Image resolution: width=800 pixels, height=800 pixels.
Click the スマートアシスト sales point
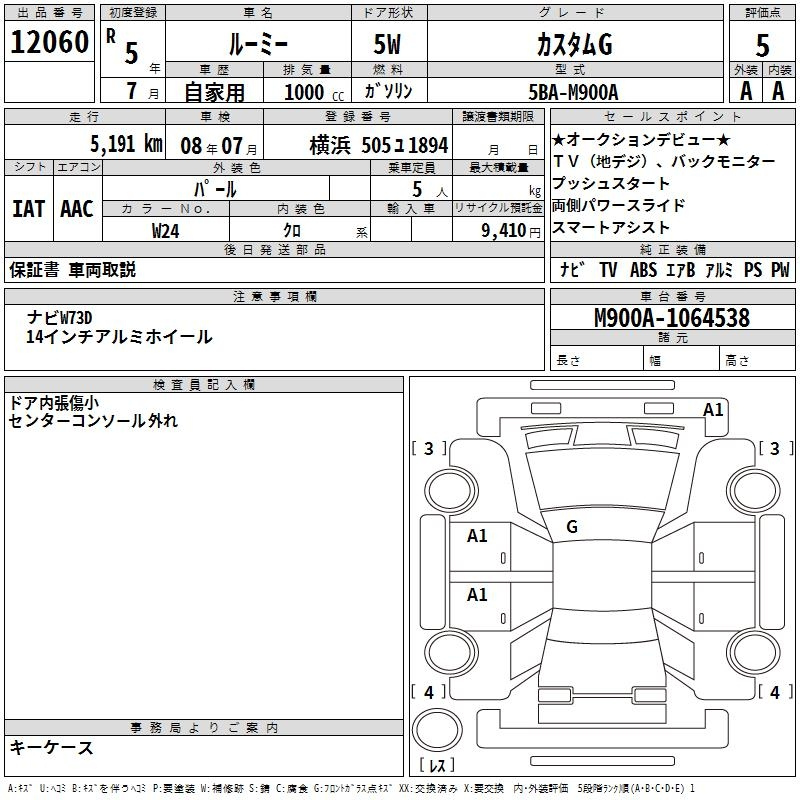611,227
